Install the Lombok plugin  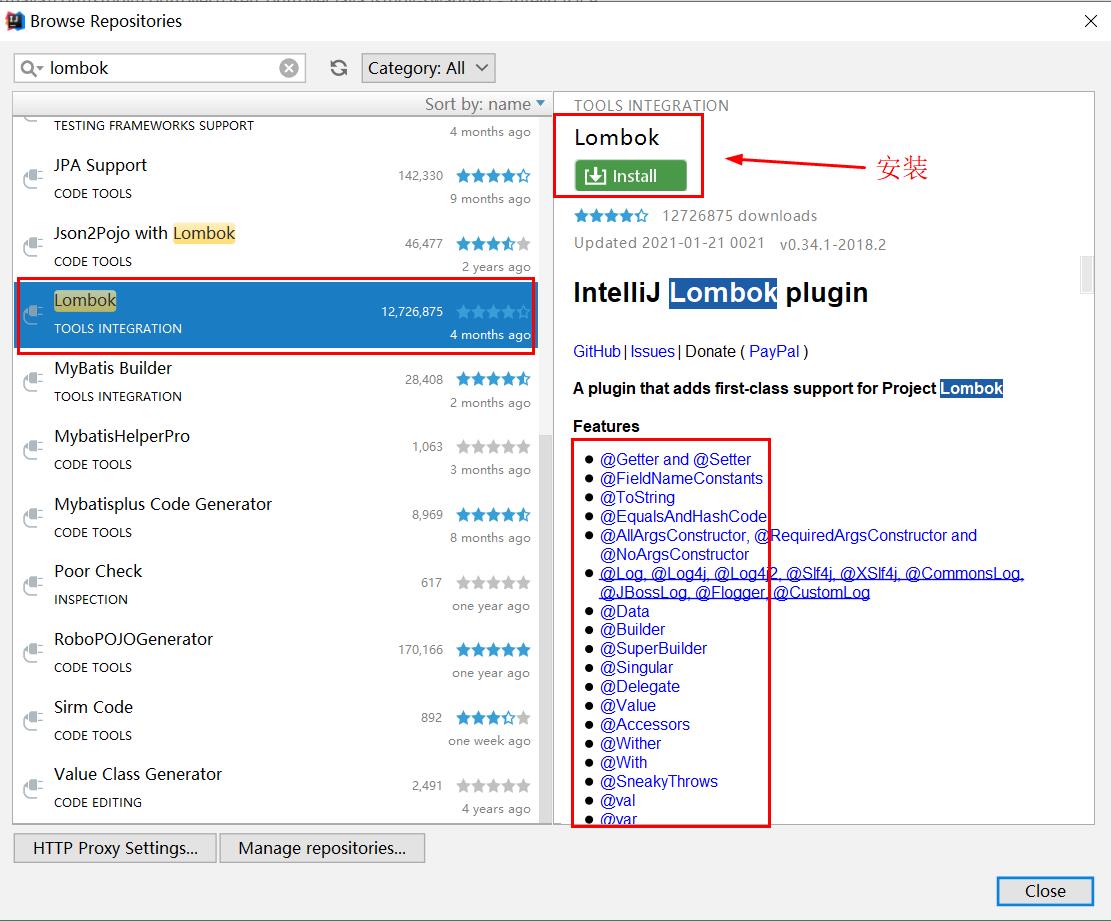click(627, 175)
